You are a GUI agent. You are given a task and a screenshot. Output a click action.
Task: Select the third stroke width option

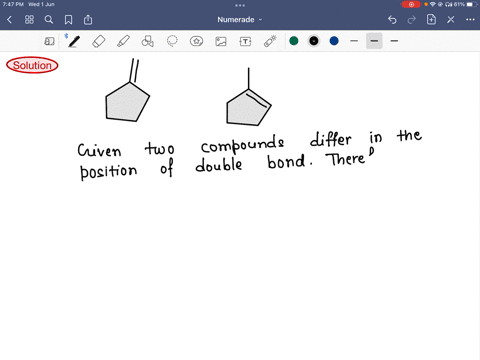pos(394,41)
